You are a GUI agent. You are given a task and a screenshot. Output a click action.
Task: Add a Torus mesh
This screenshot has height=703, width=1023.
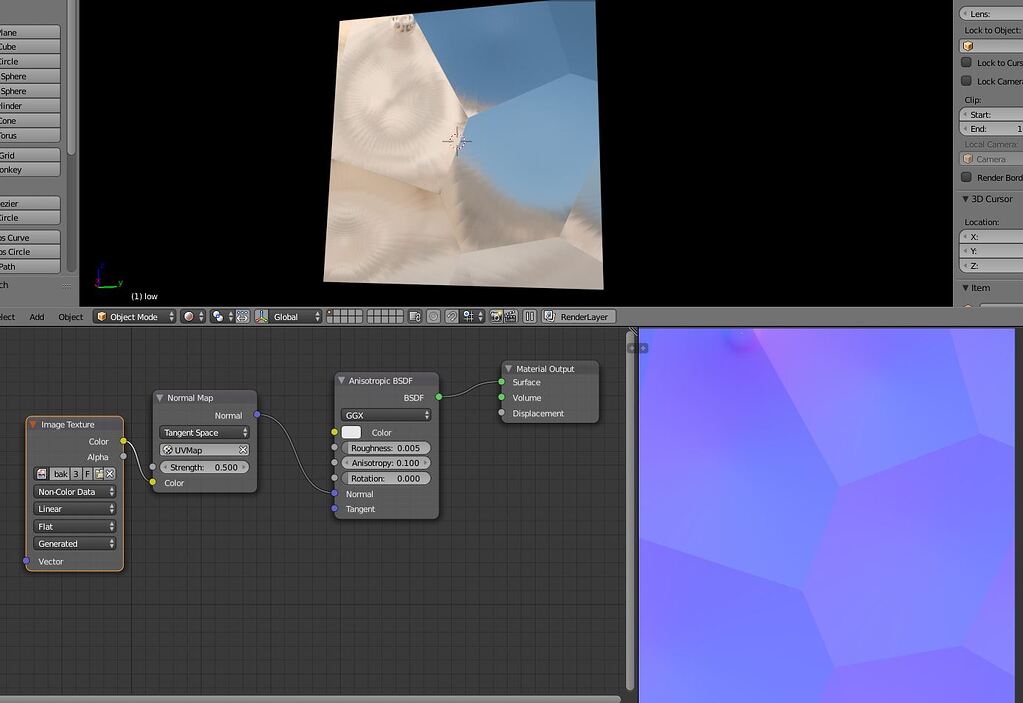30,136
